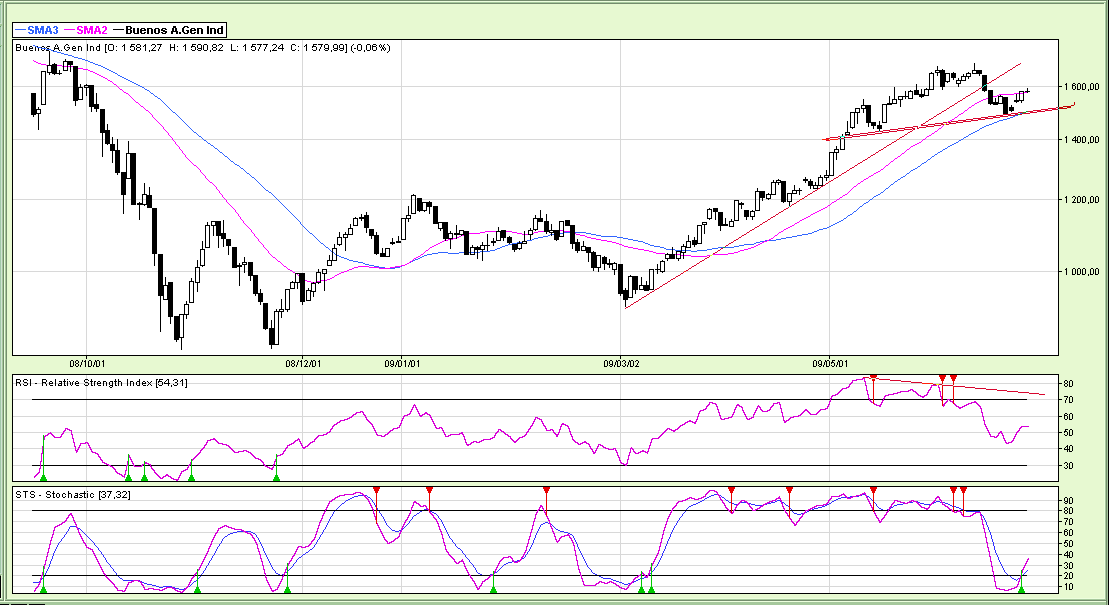Click the 1 600,00 price axis label

(x=1081, y=87)
